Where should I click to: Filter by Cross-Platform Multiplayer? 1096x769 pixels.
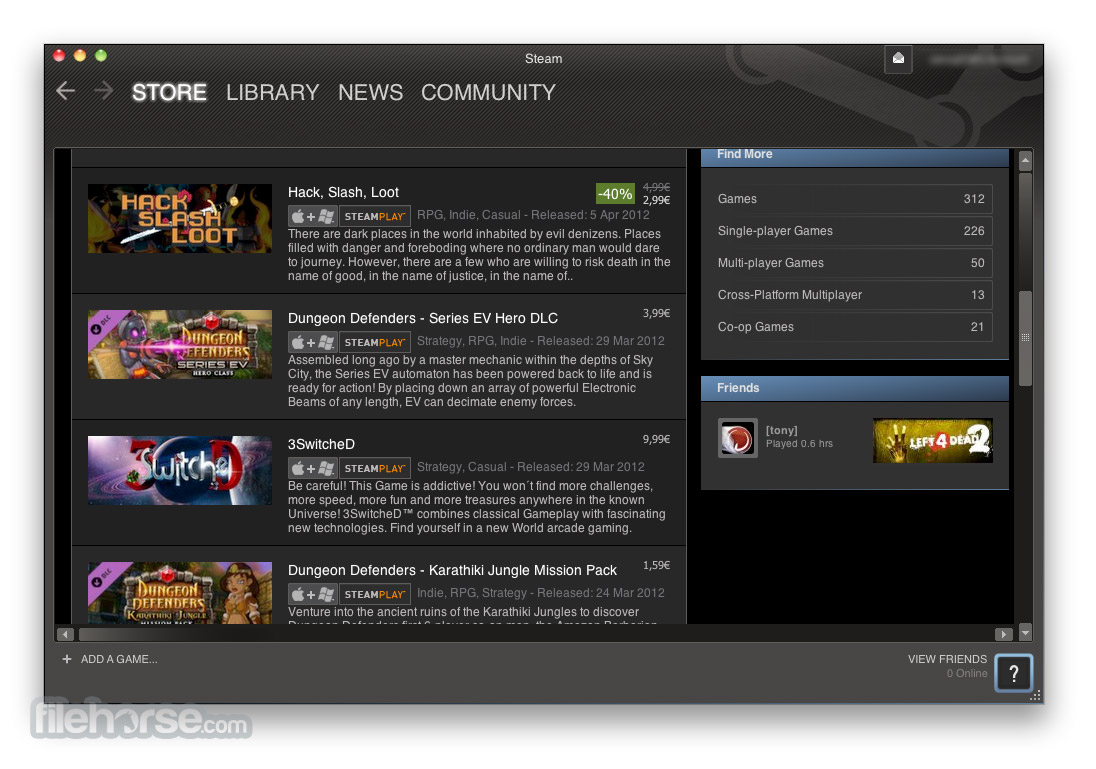(x=854, y=295)
